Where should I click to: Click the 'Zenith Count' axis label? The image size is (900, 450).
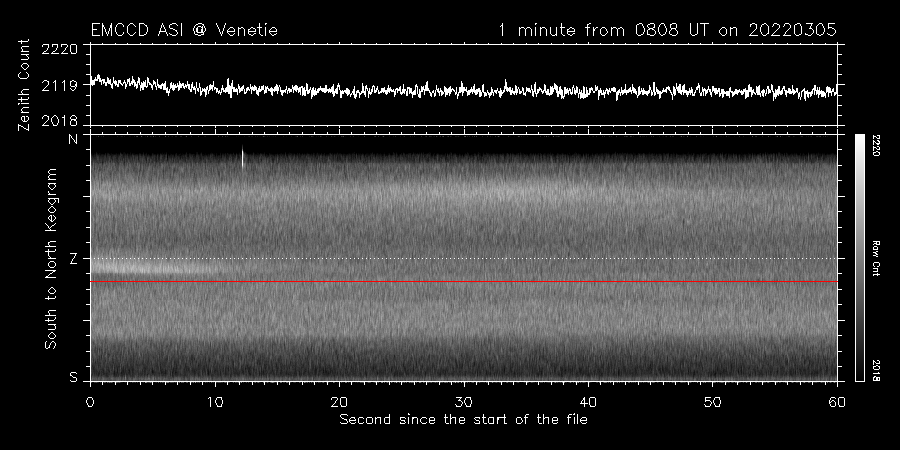pos(24,85)
